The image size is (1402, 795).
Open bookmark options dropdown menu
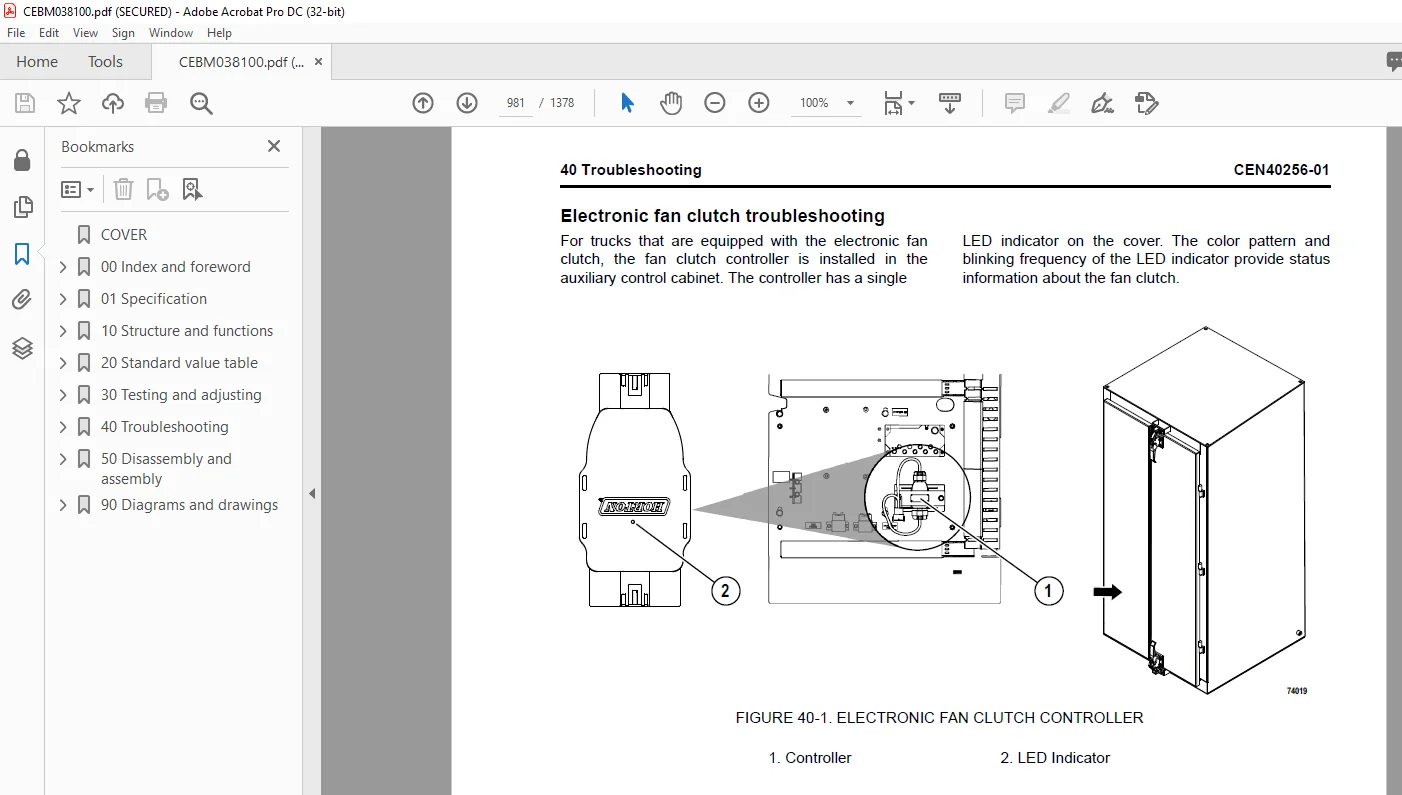[78, 189]
